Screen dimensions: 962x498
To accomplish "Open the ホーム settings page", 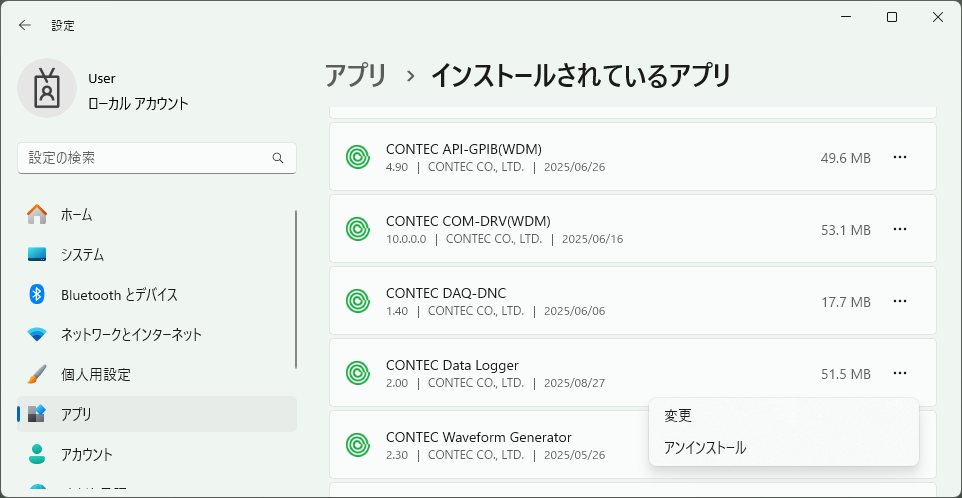I will 76,214.
